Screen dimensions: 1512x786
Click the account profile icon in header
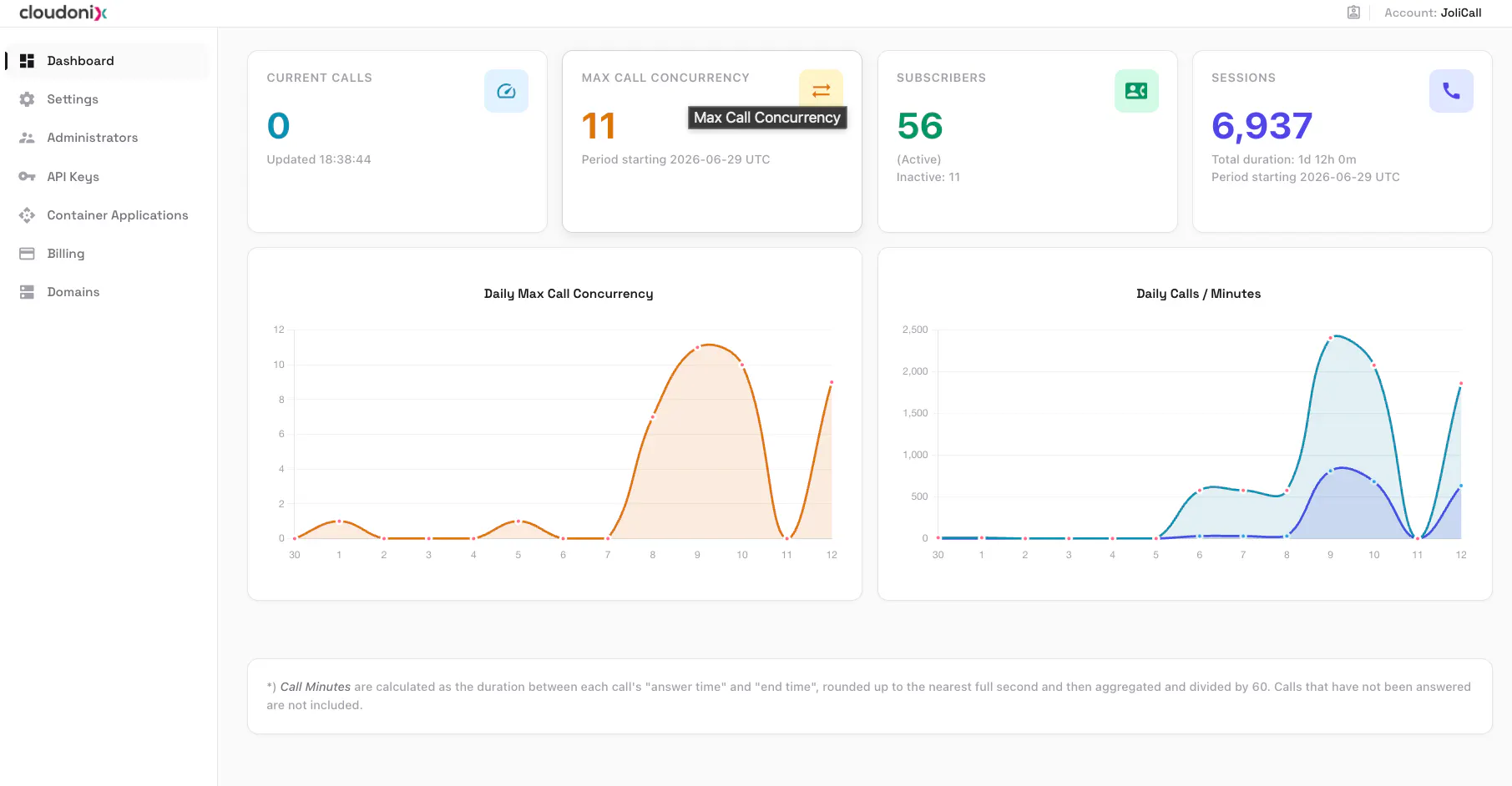[x=1353, y=13]
